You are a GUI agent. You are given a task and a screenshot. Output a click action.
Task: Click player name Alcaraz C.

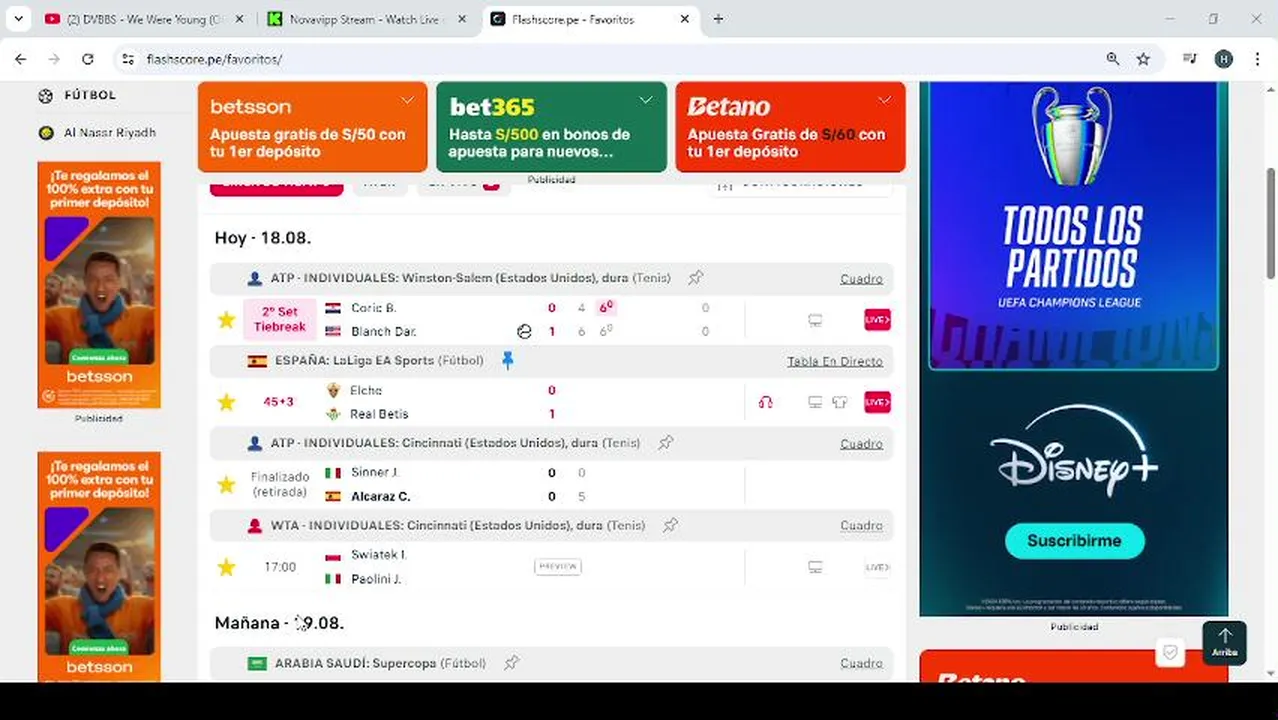coord(381,496)
